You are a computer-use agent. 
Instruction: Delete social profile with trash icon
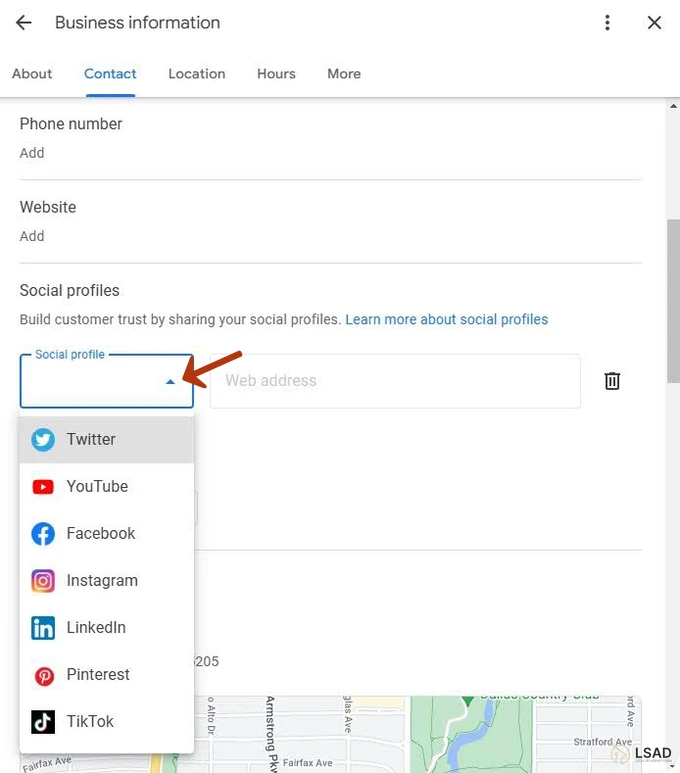click(612, 381)
